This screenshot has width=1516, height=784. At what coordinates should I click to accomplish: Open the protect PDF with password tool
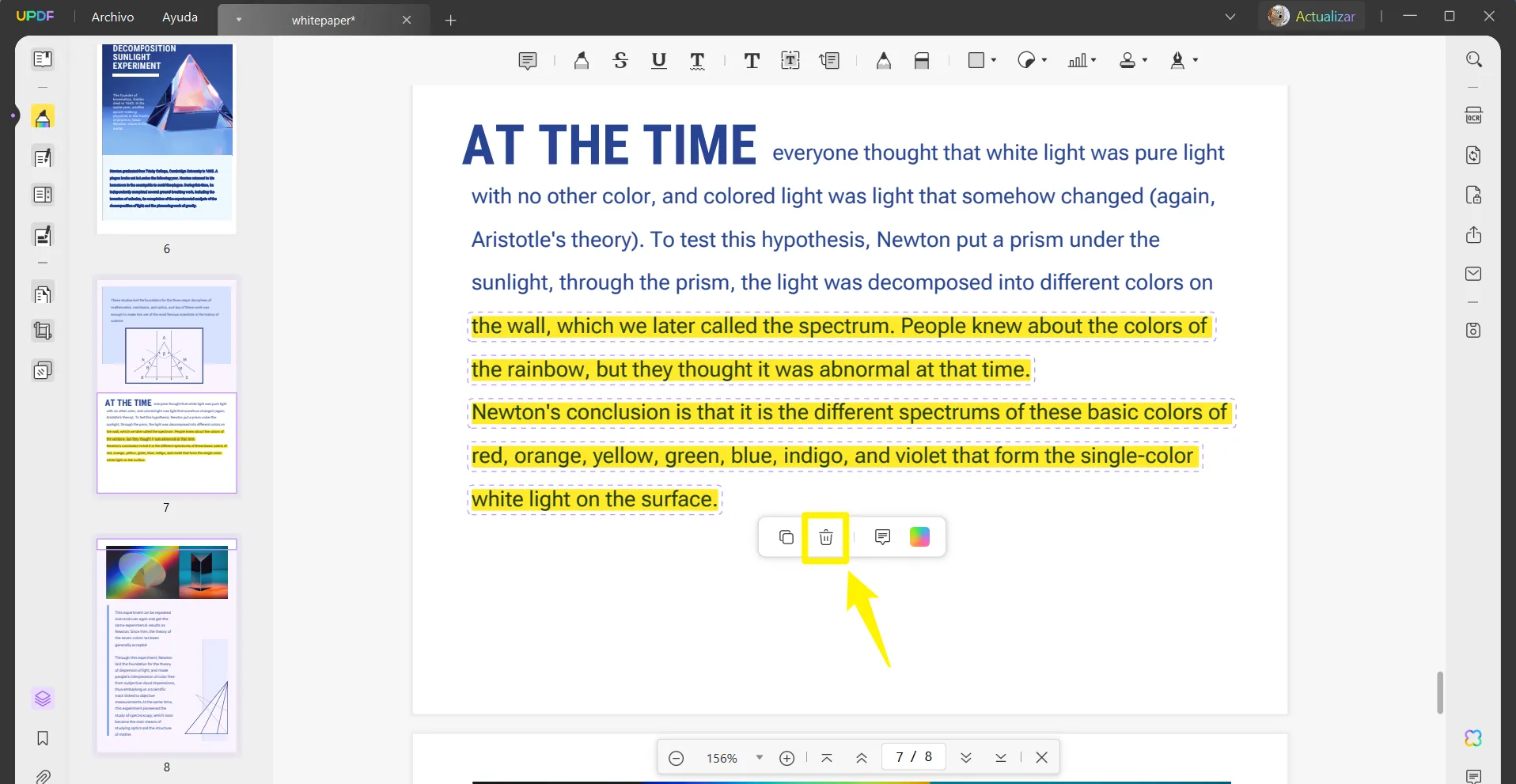(1473, 195)
